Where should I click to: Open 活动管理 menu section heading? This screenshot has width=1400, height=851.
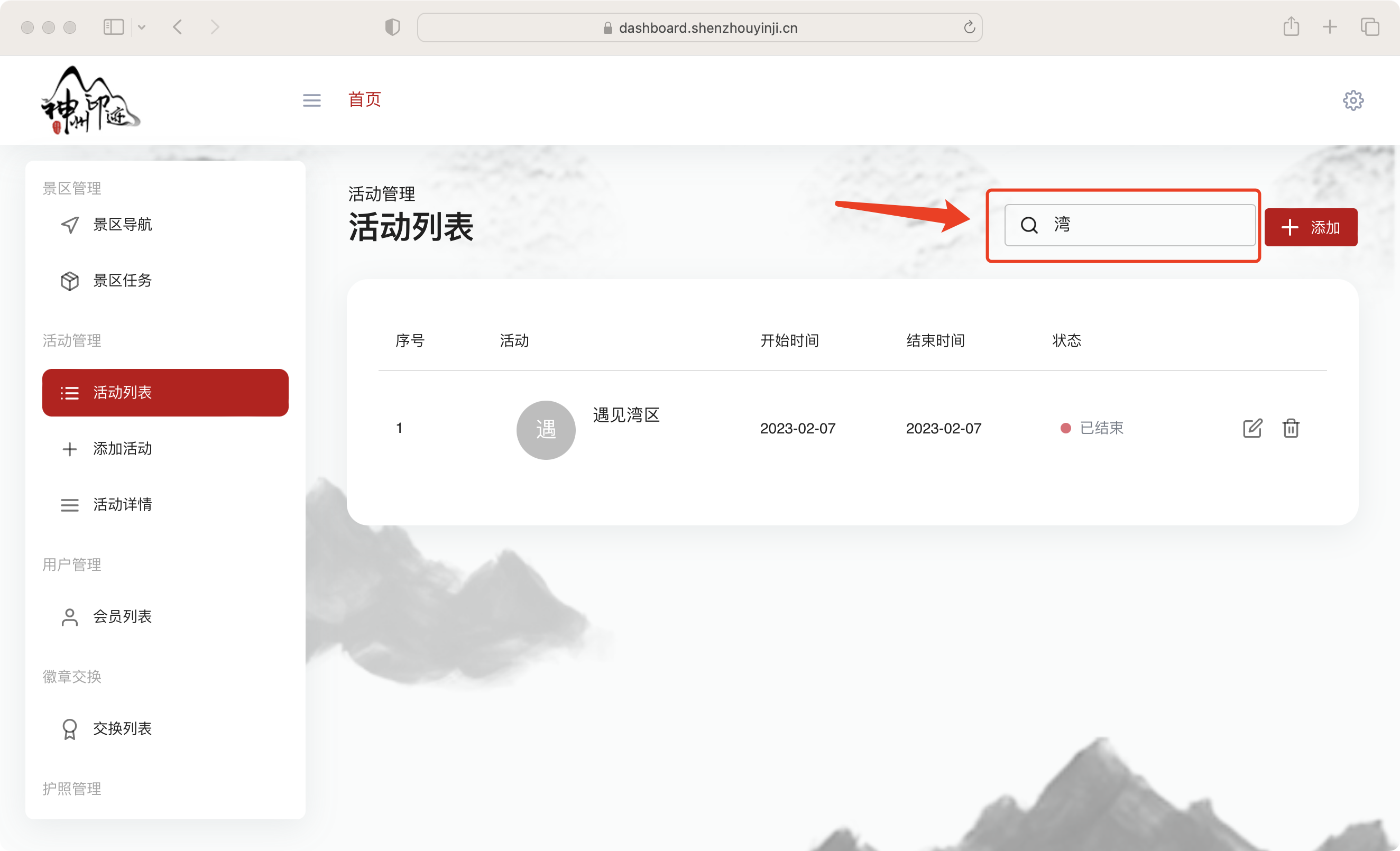71,341
